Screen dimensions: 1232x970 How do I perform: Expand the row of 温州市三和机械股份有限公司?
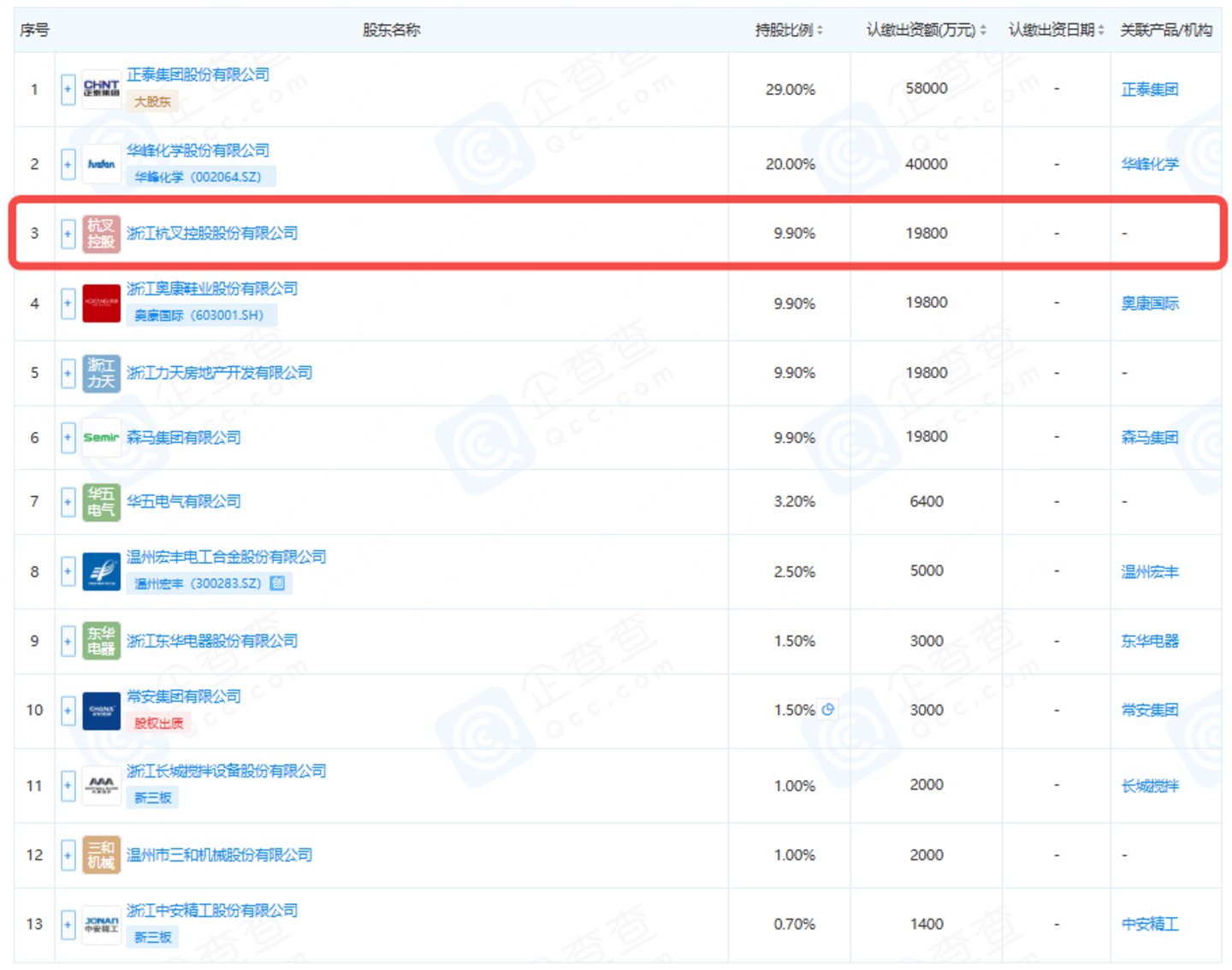point(68,855)
